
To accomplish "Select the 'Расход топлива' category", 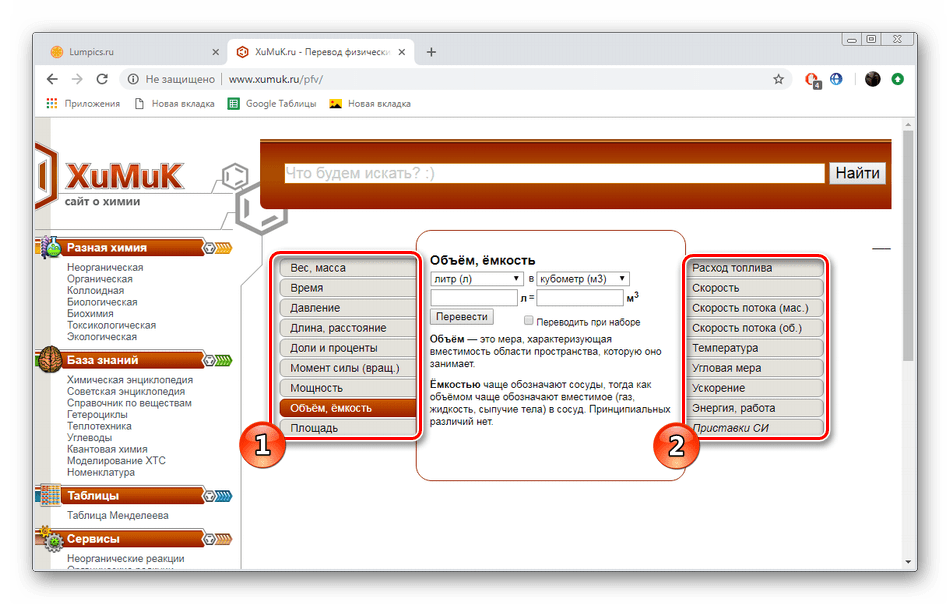I will pyautogui.click(x=756, y=268).
